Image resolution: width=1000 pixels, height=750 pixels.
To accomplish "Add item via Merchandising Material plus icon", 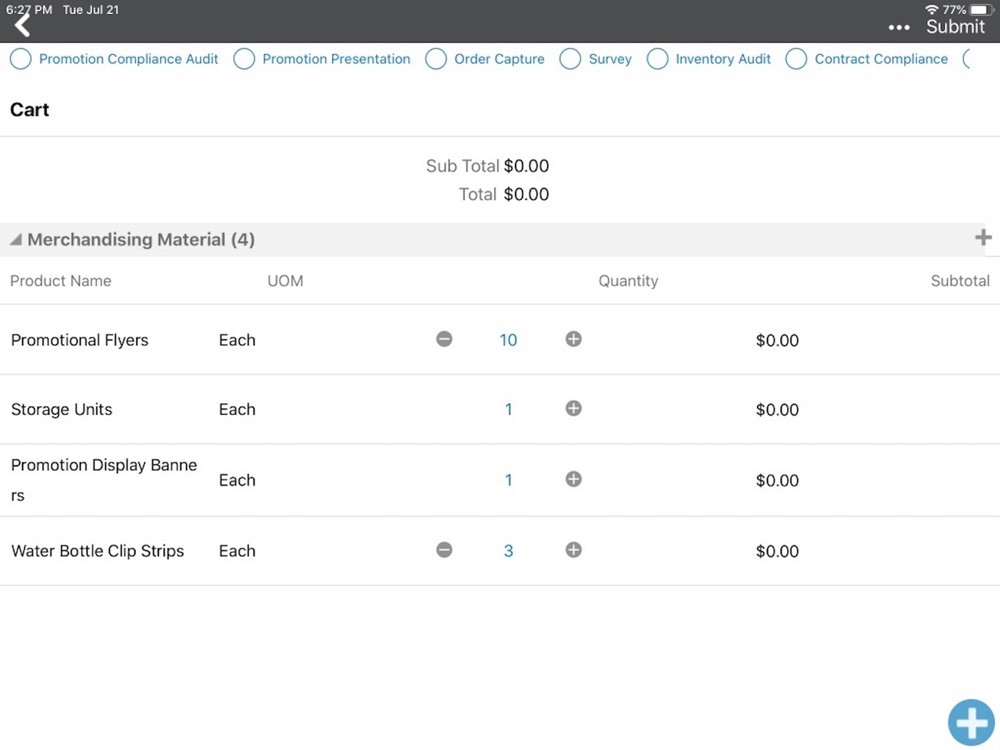I will [x=983, y=237].
